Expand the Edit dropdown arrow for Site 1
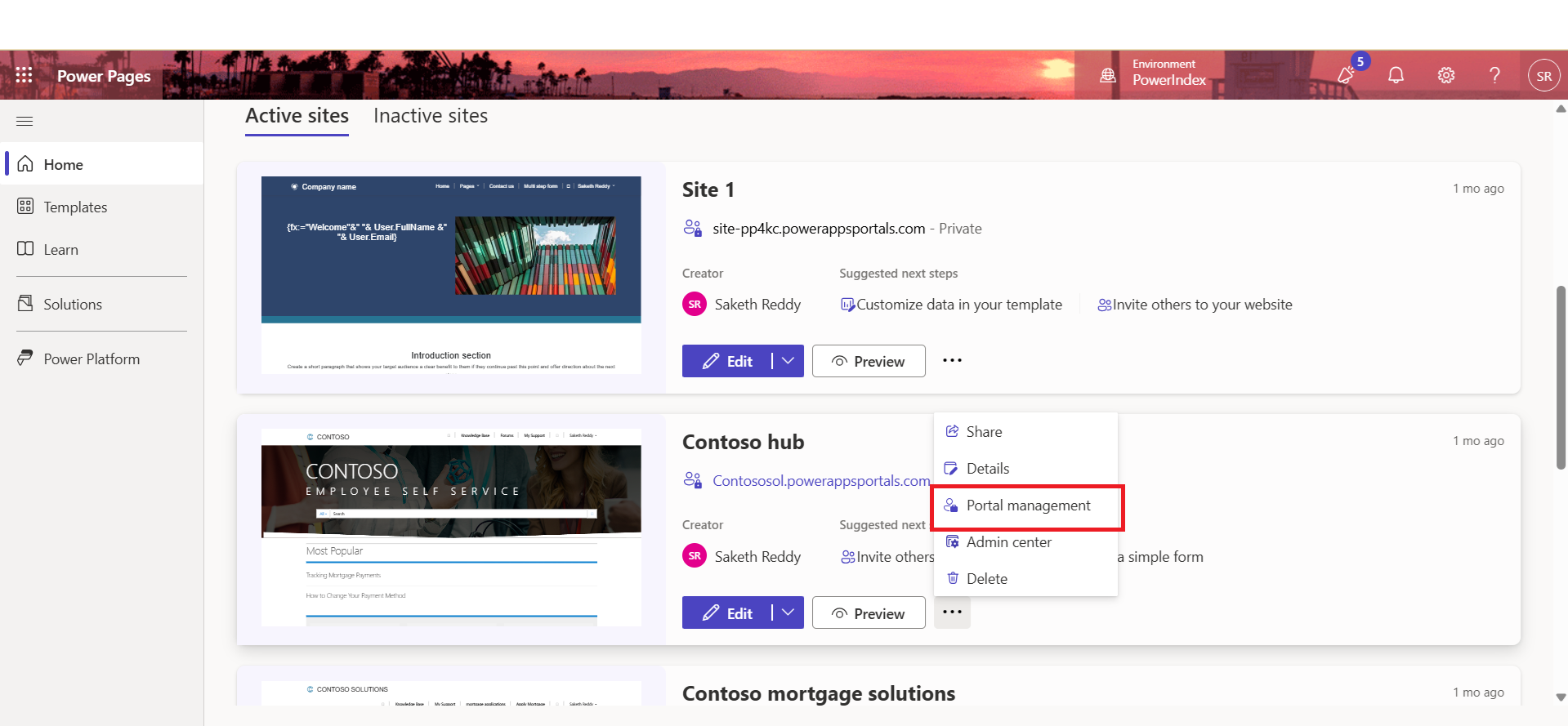Screen dimensions: 1568x726 (x=788, y=361)
